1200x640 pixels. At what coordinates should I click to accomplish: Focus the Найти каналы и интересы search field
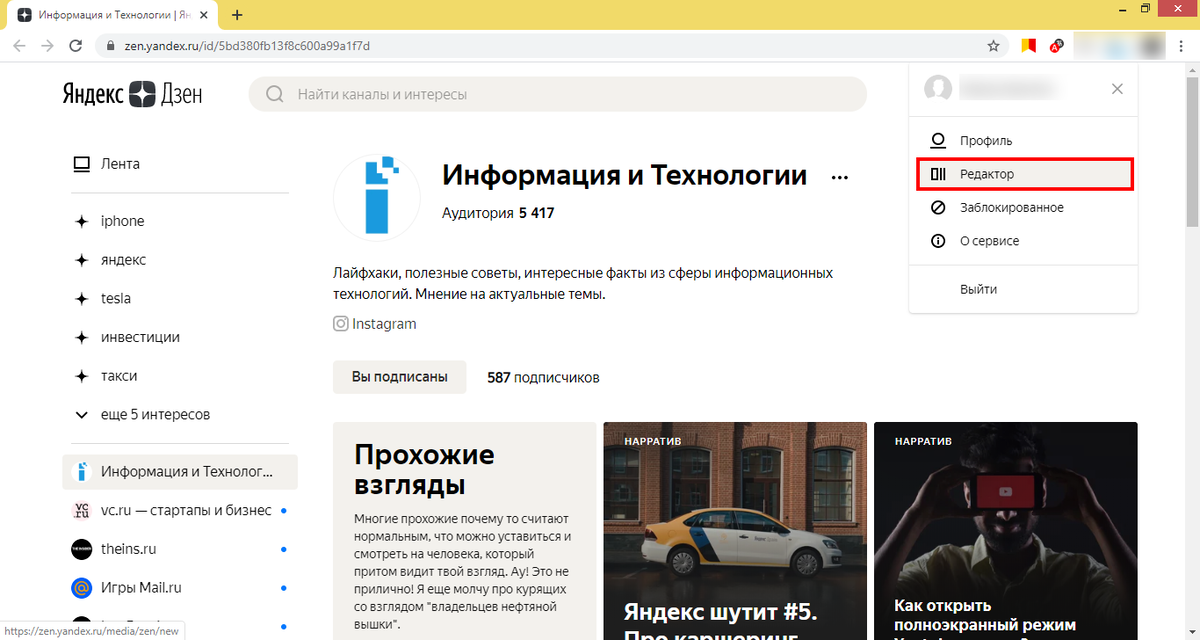pyautogui.click(x=557, y=94)
